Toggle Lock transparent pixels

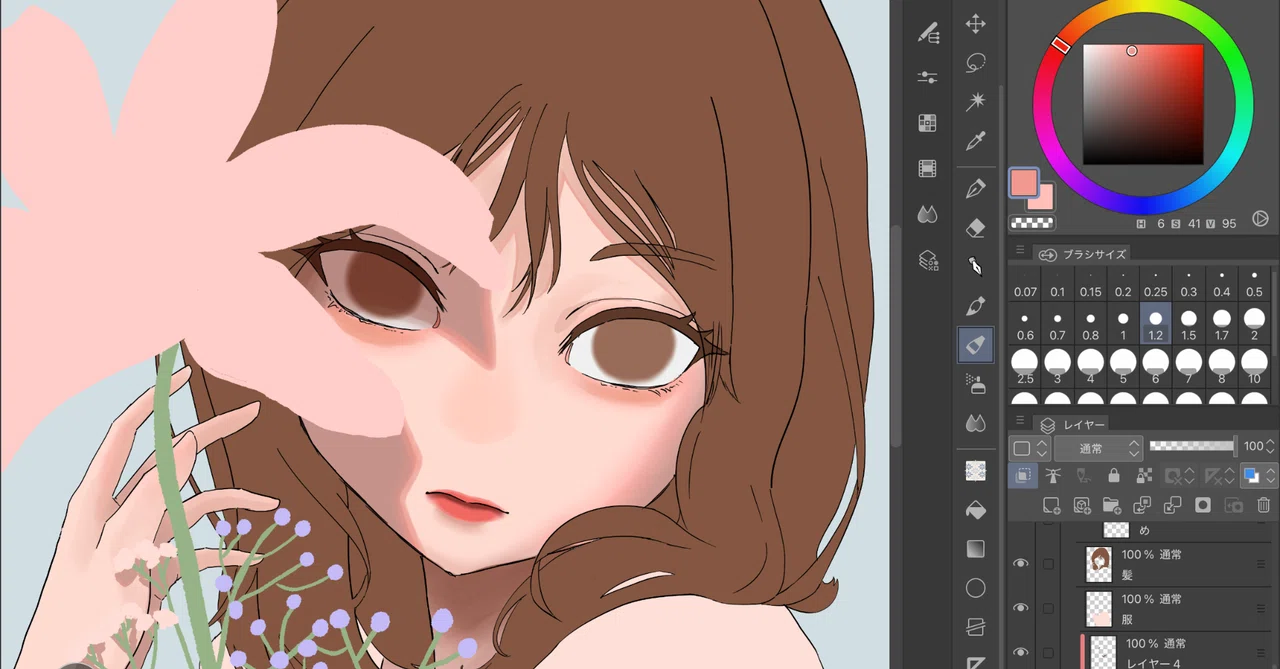click(1144, 476)
